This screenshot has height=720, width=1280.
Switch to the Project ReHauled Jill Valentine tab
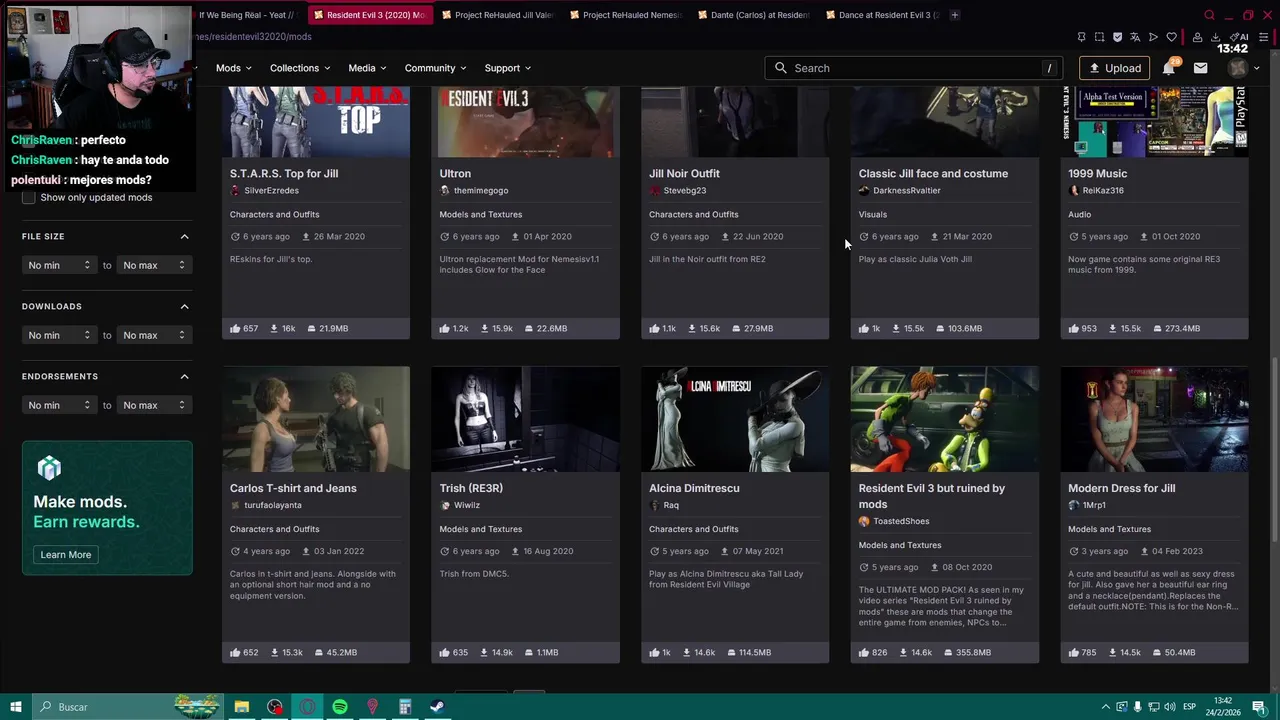(497, 15)
